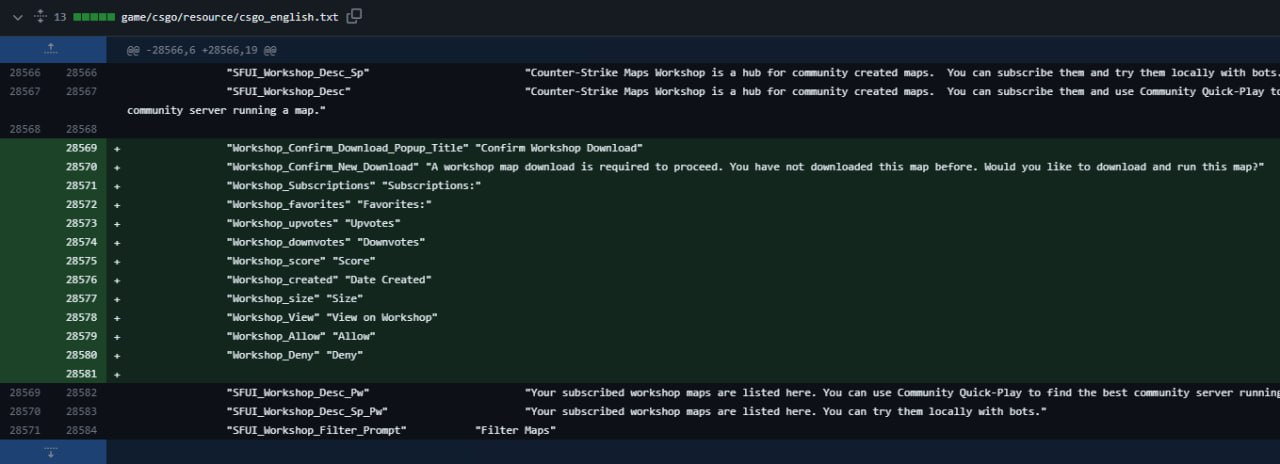Copy the csgo_english.txt file path
Viewport: 1280px width, 464px height.
[x=354, y=16]
